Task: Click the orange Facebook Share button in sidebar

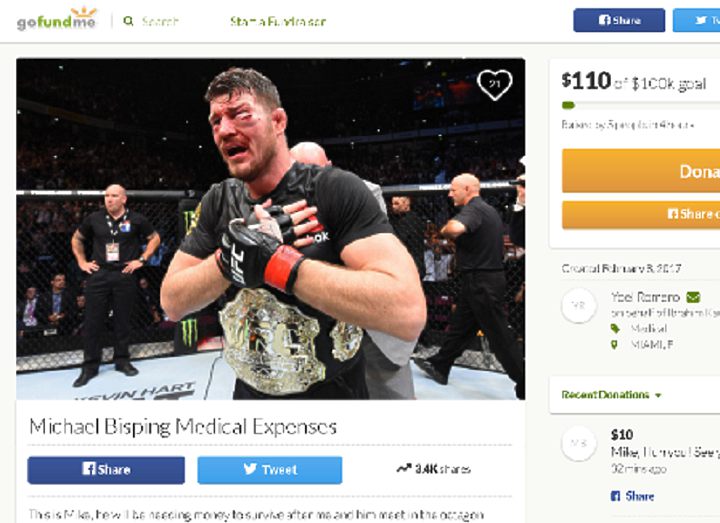Action: coord(641,214)
